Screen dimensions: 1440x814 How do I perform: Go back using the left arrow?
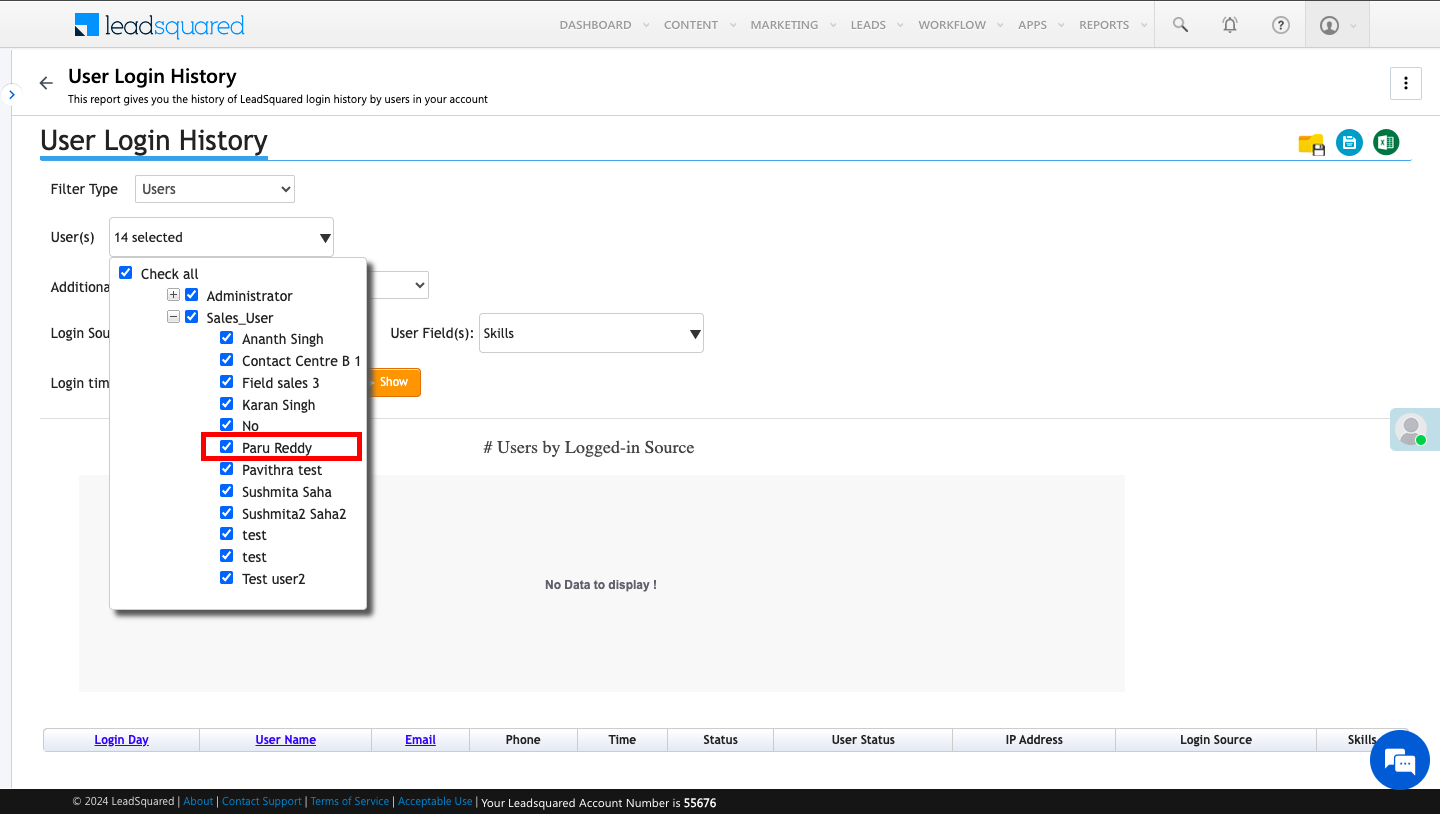(x=46, y=83)
